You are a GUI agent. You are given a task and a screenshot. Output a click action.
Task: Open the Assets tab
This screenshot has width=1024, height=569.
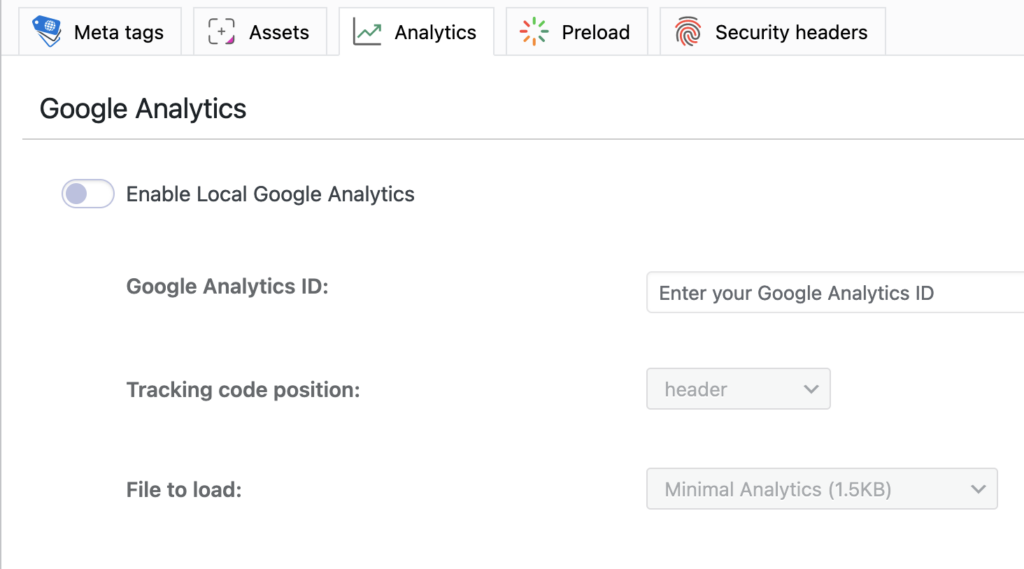click(260, 31)
